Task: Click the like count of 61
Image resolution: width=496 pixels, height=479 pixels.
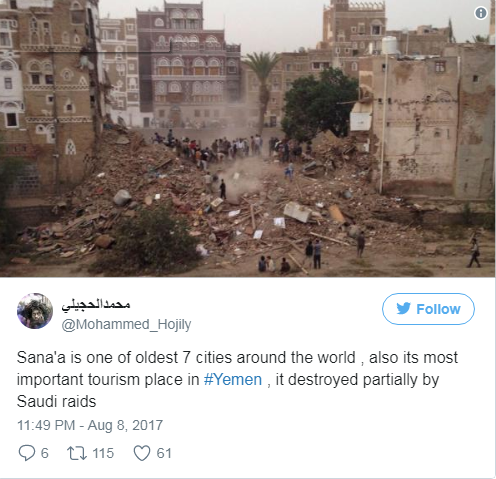Action: coord(164,453)
